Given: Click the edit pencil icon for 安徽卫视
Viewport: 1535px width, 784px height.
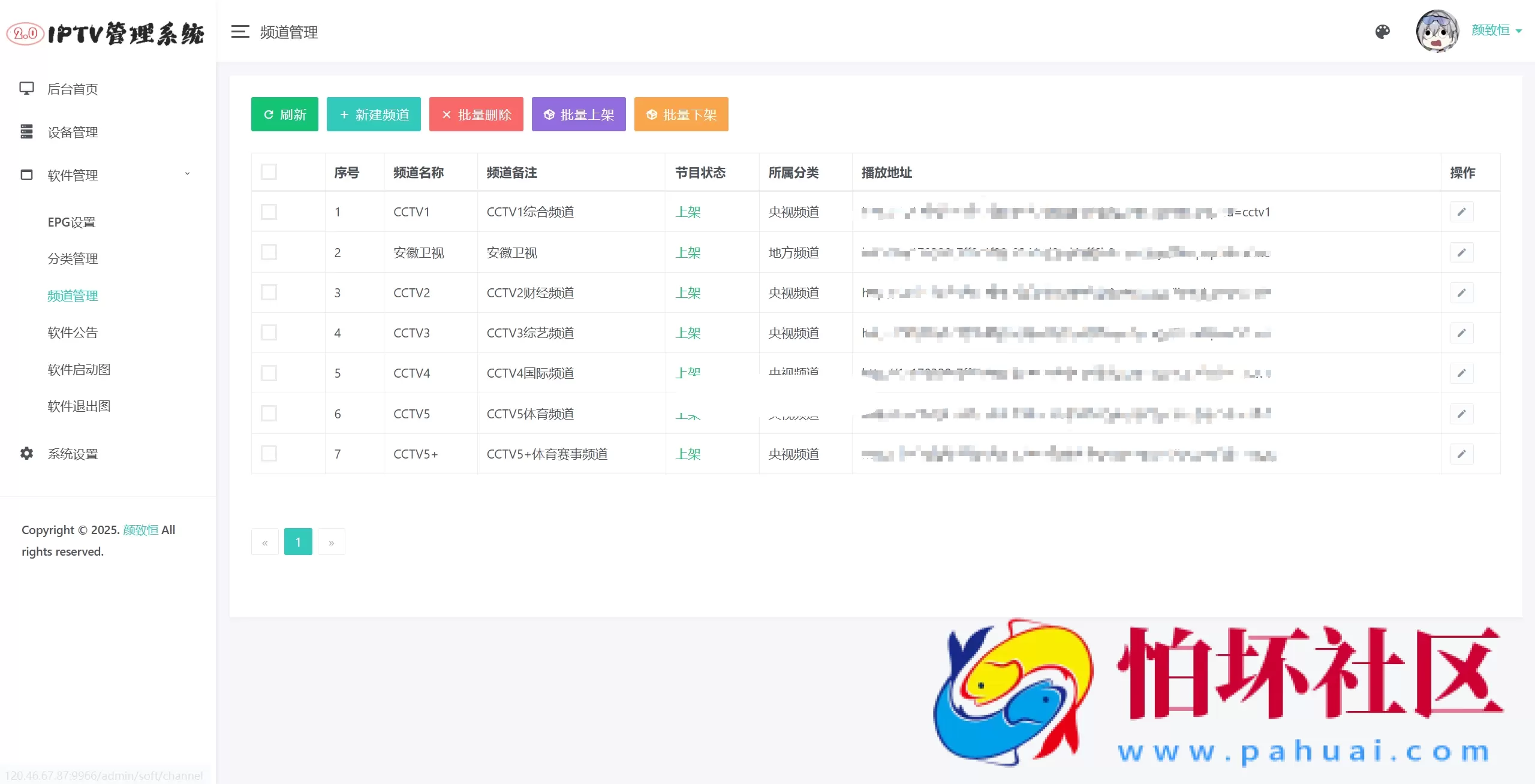Looking at the screenshot, I should point(1462,252).
